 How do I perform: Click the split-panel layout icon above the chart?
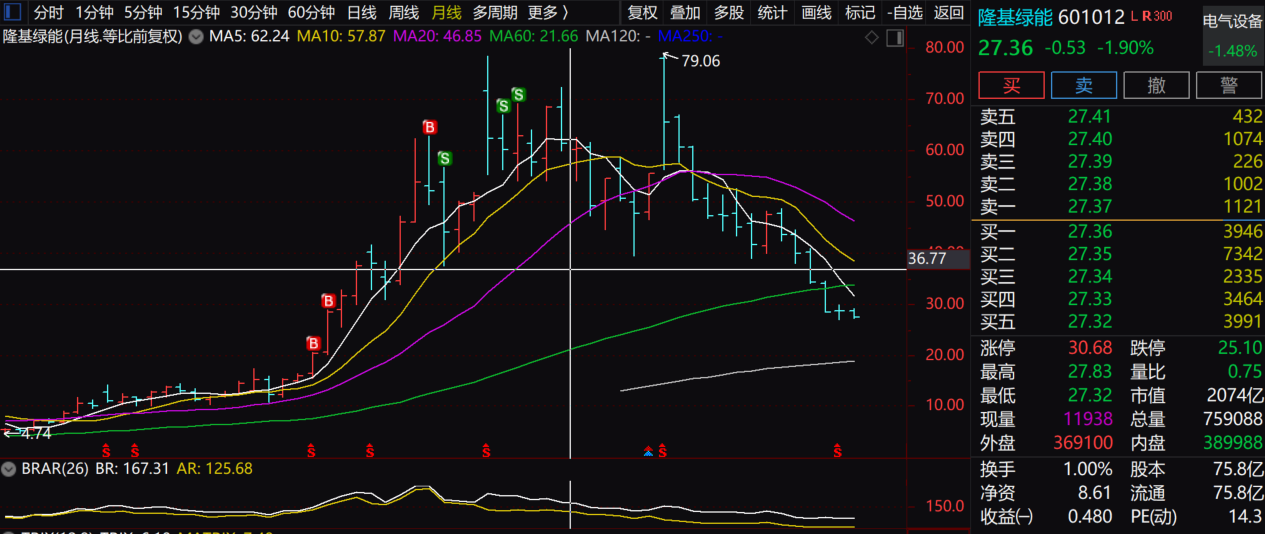(893, 38)
